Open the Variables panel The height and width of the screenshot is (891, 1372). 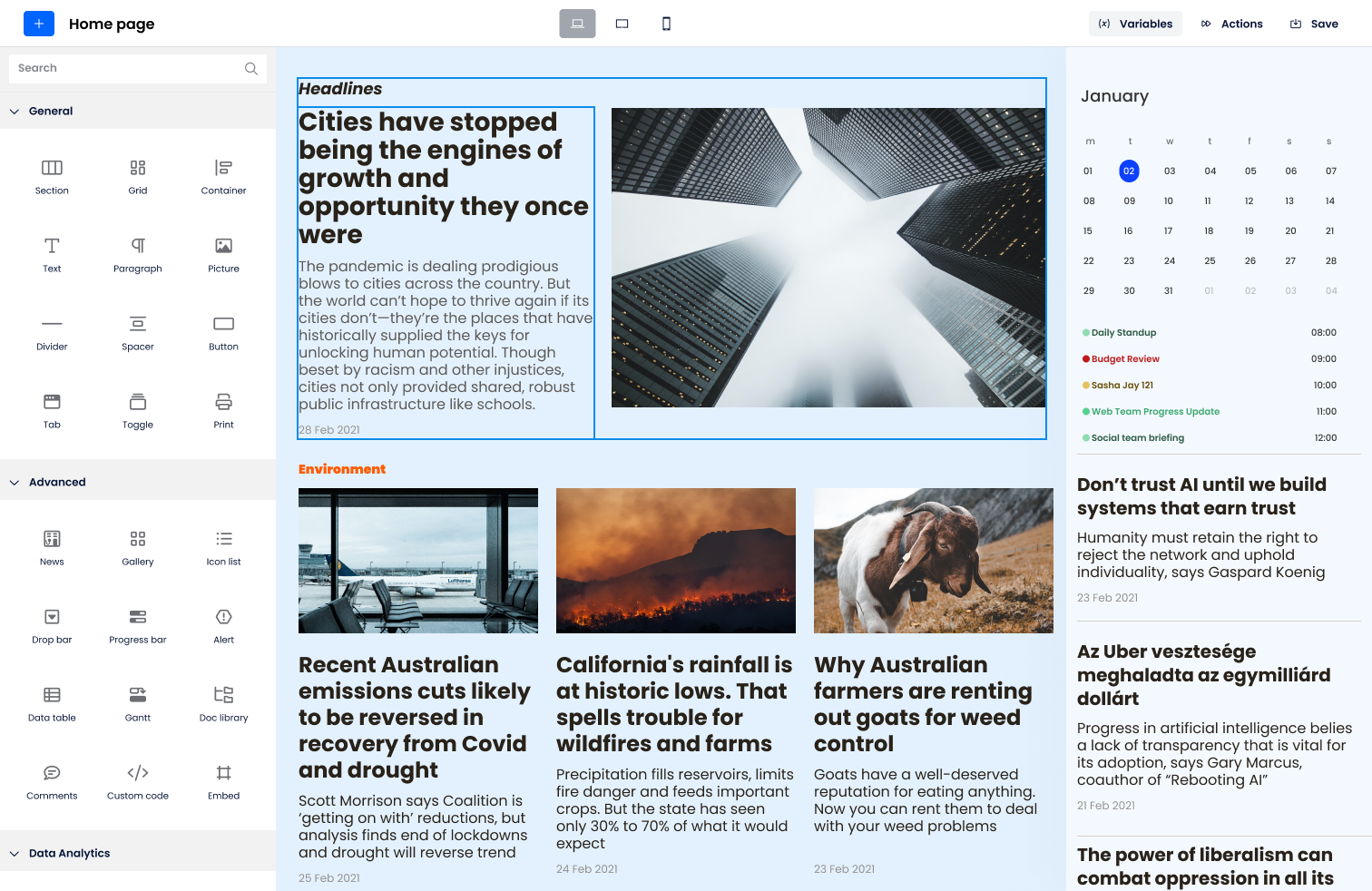coord(1135,24)
